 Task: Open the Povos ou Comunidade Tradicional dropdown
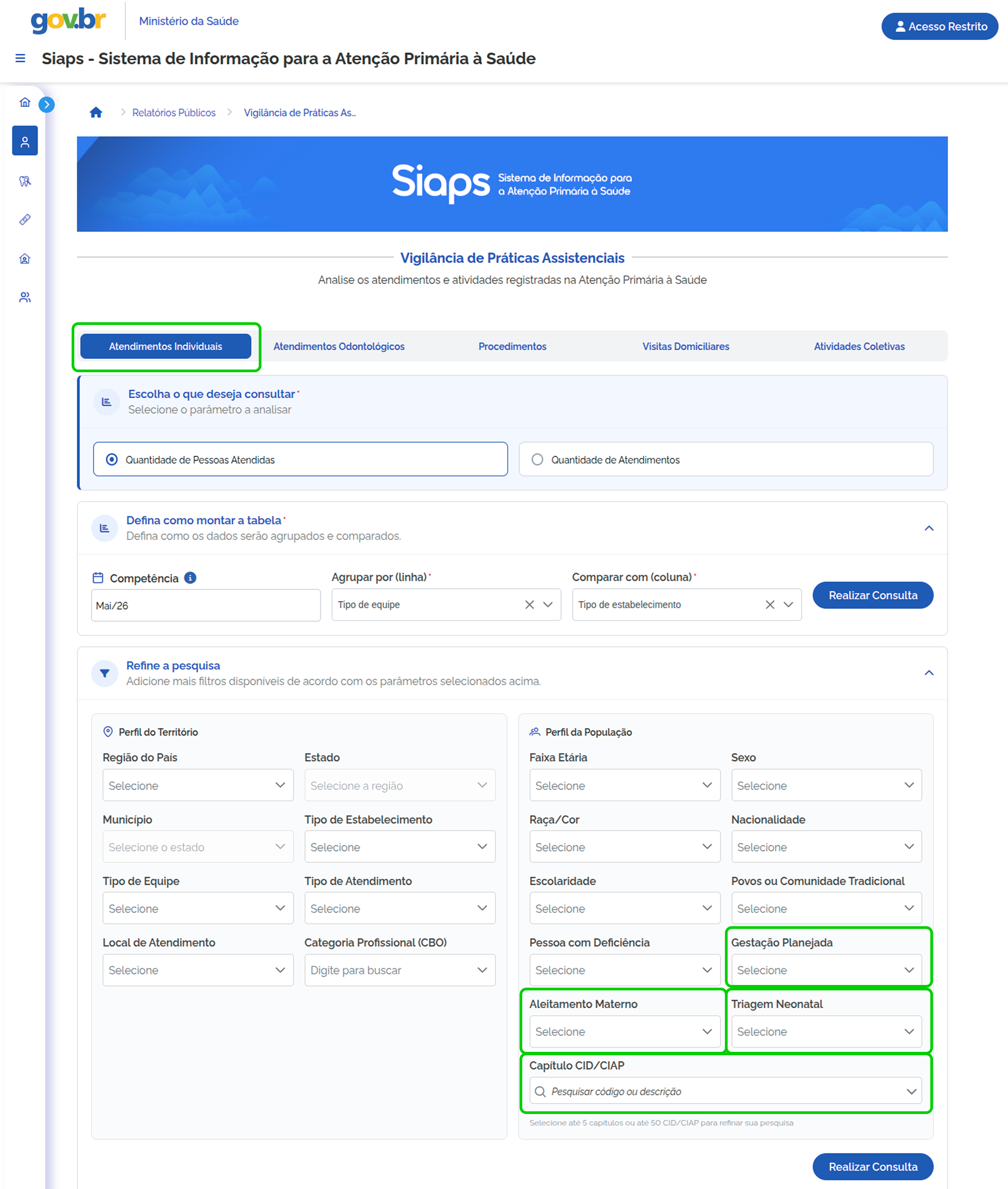[x=826, y=908]
